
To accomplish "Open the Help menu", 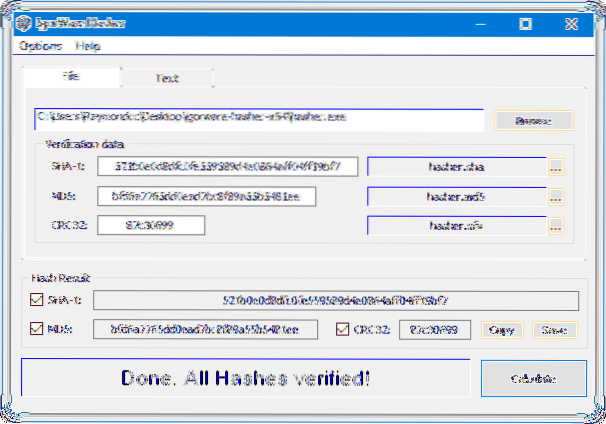I will pos(88,45).
